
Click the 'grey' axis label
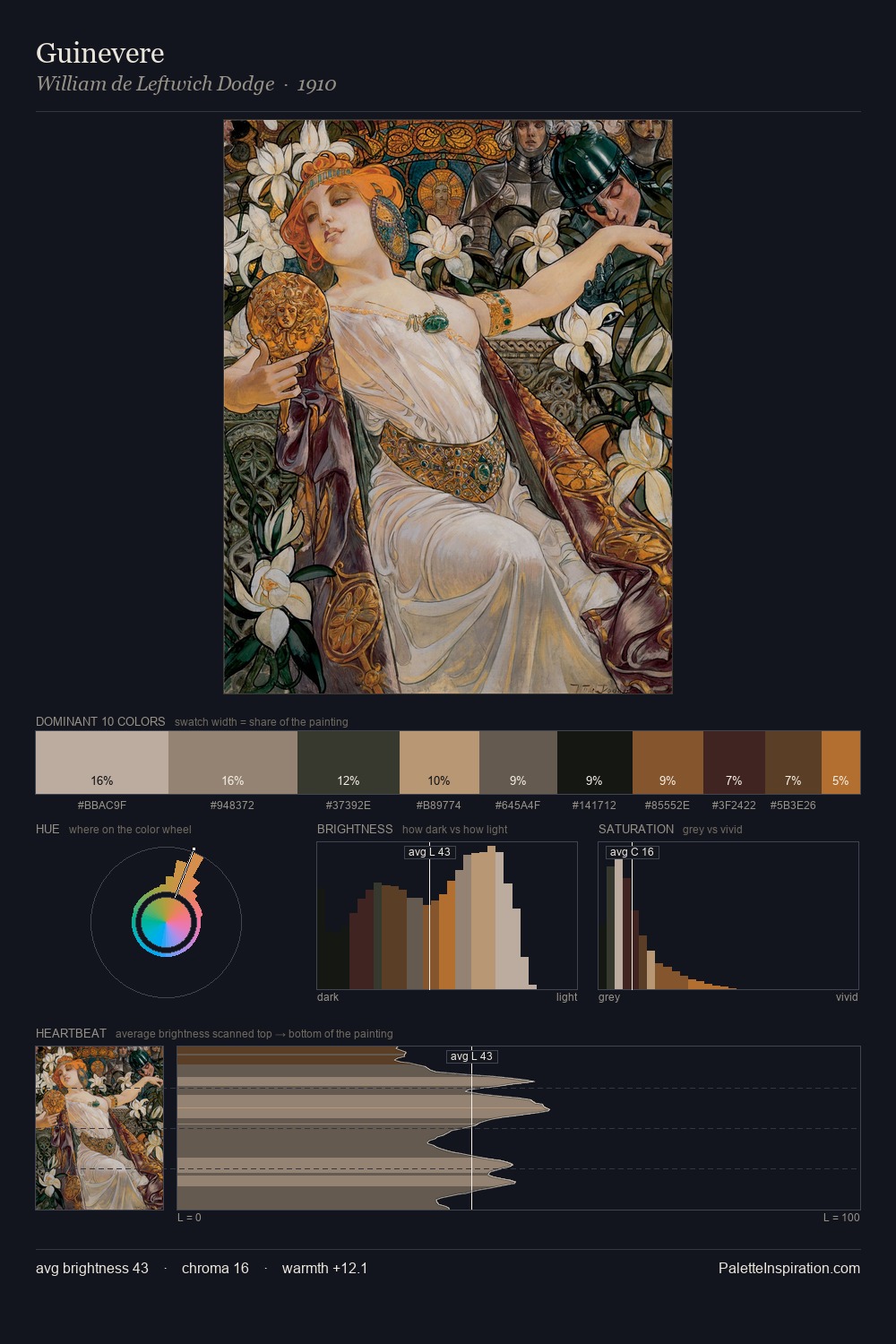tap(609, 997)
